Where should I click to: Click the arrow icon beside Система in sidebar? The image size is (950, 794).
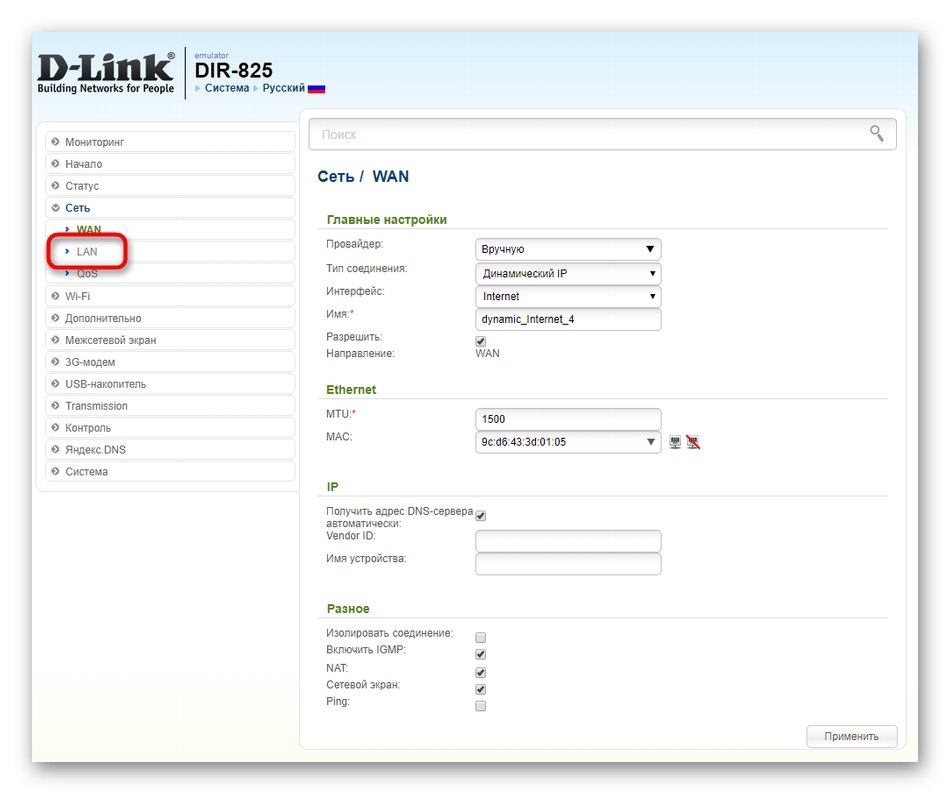pyautogui.click(x=56, y=471)
